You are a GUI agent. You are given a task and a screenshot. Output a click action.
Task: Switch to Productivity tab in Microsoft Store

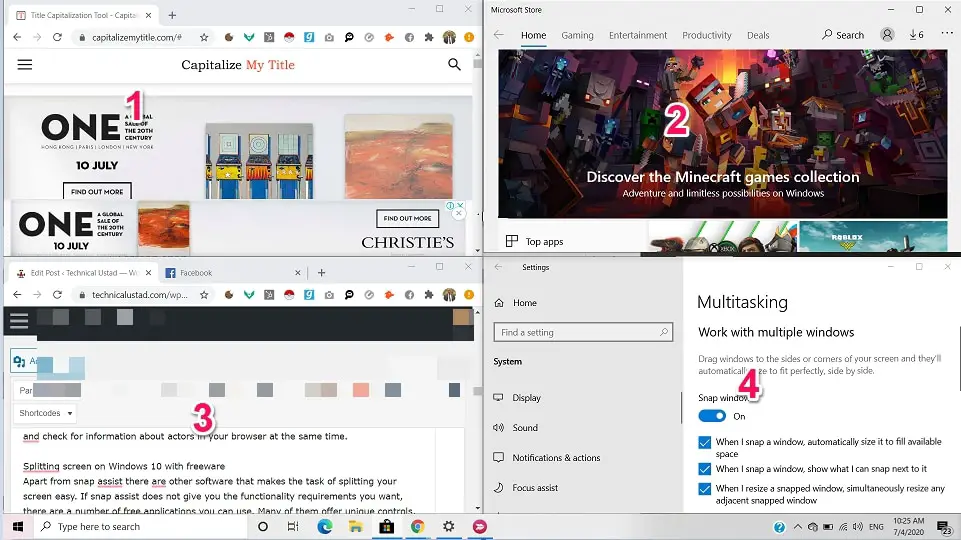pos(707,35)
